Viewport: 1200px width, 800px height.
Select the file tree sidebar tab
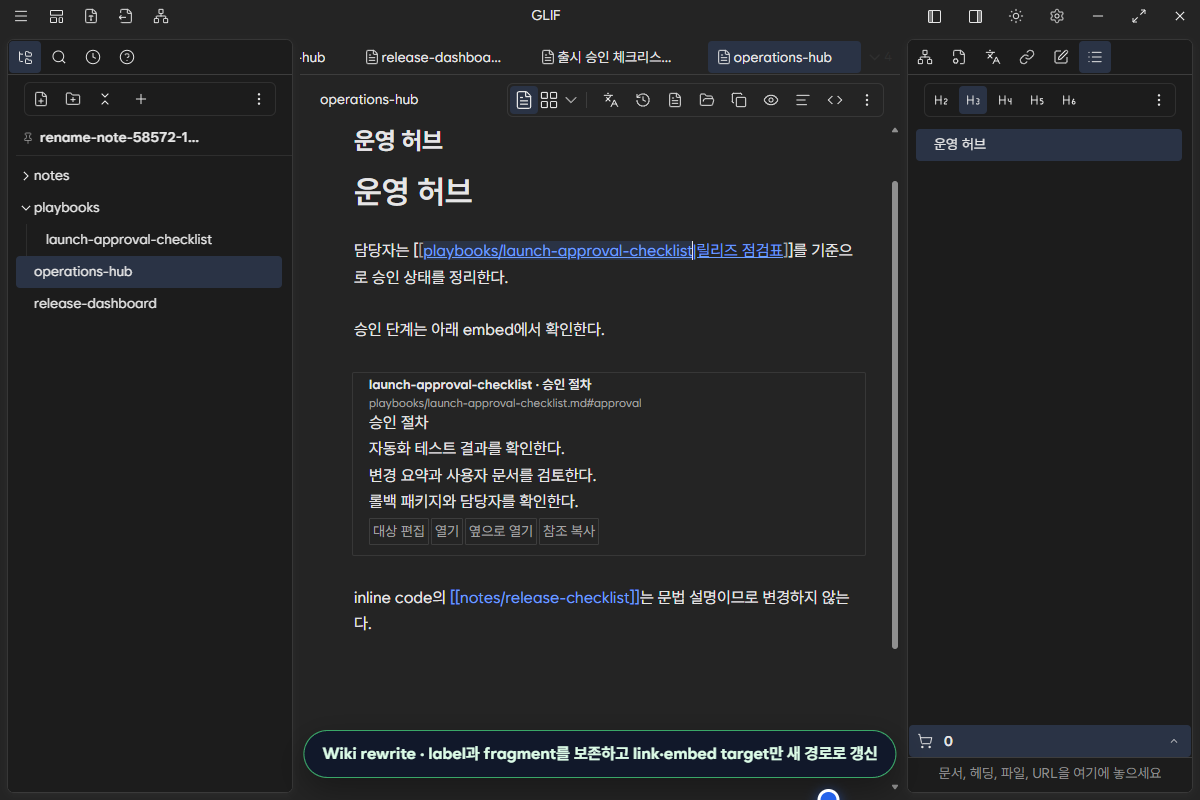pos(26,57)
